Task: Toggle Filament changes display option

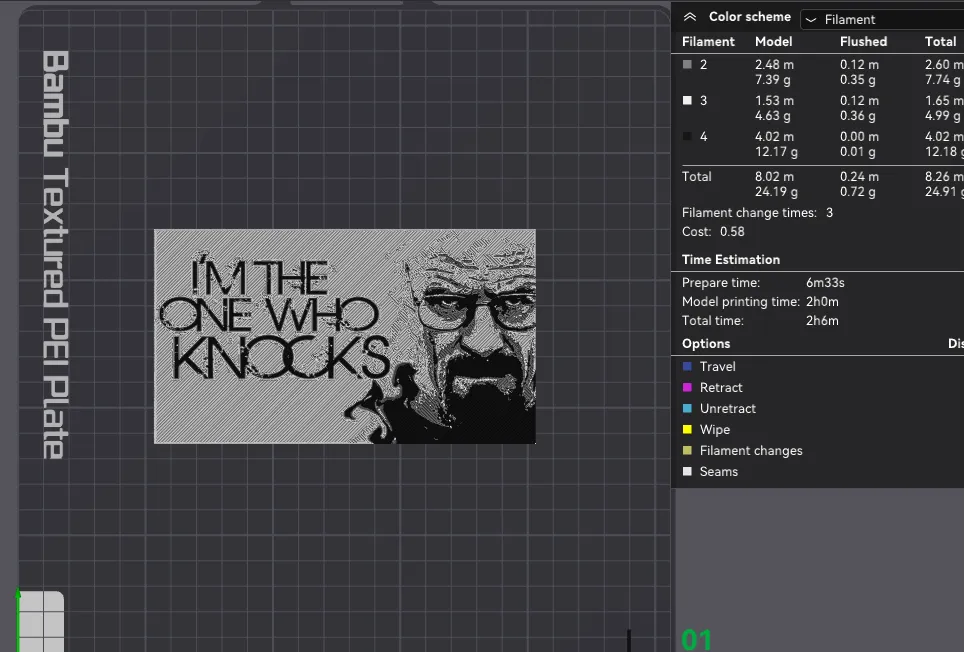Action: tap(688, 450)
